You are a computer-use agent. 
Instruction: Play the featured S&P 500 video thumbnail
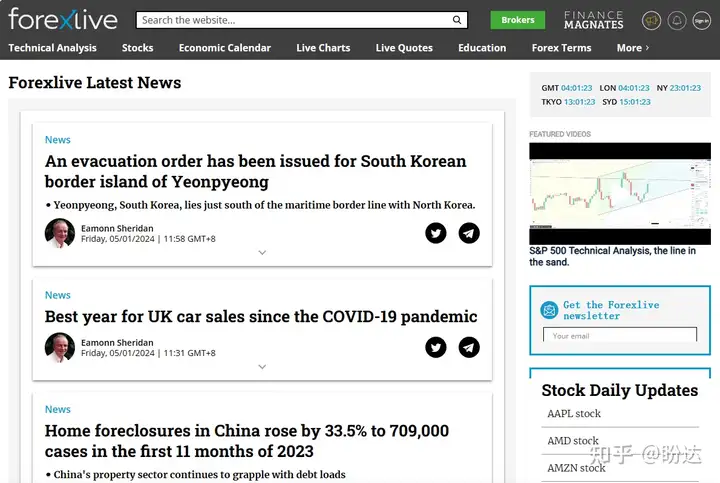click(x=620, y=193)
